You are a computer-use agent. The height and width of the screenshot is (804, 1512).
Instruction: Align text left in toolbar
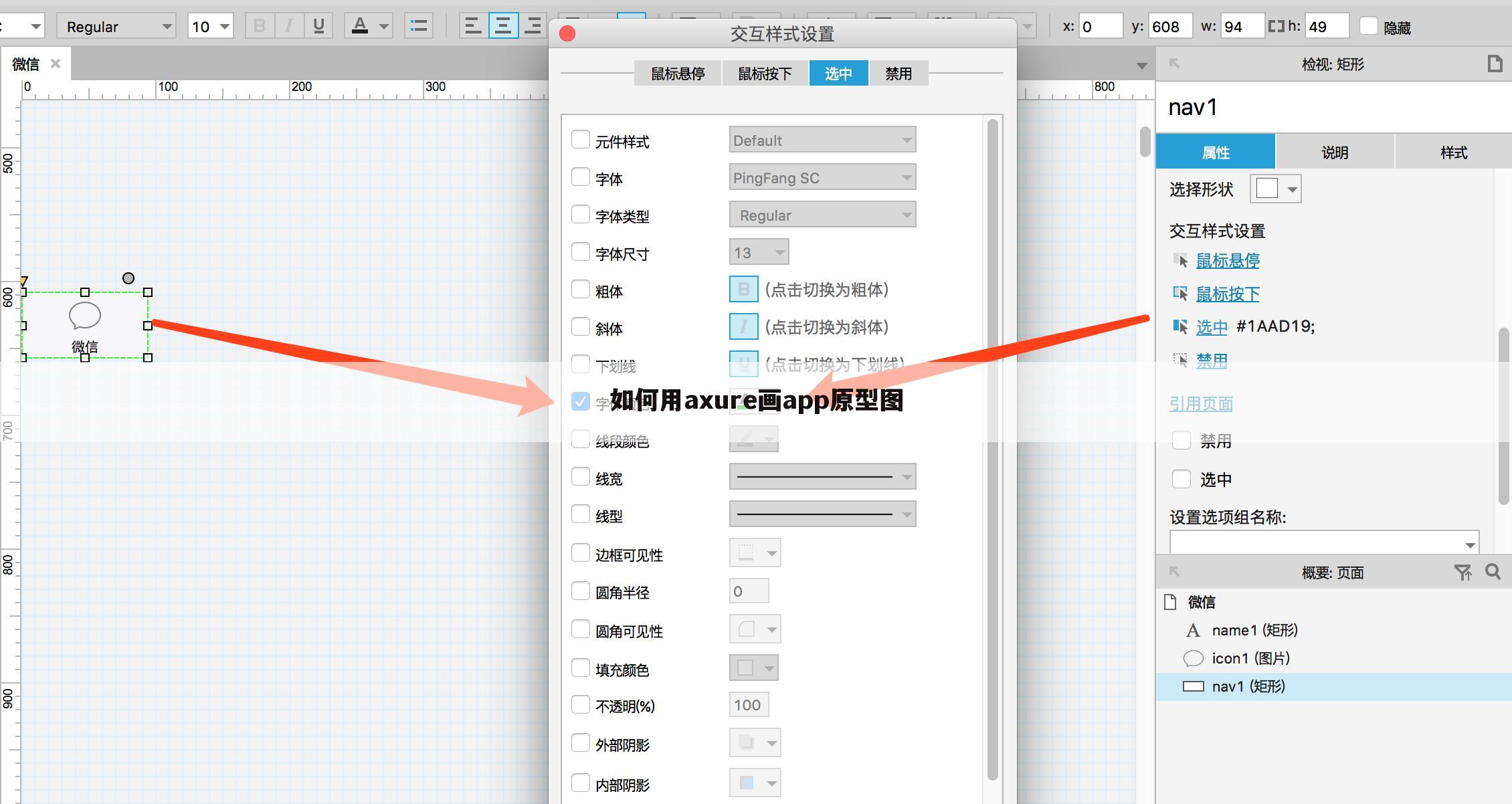473,26
